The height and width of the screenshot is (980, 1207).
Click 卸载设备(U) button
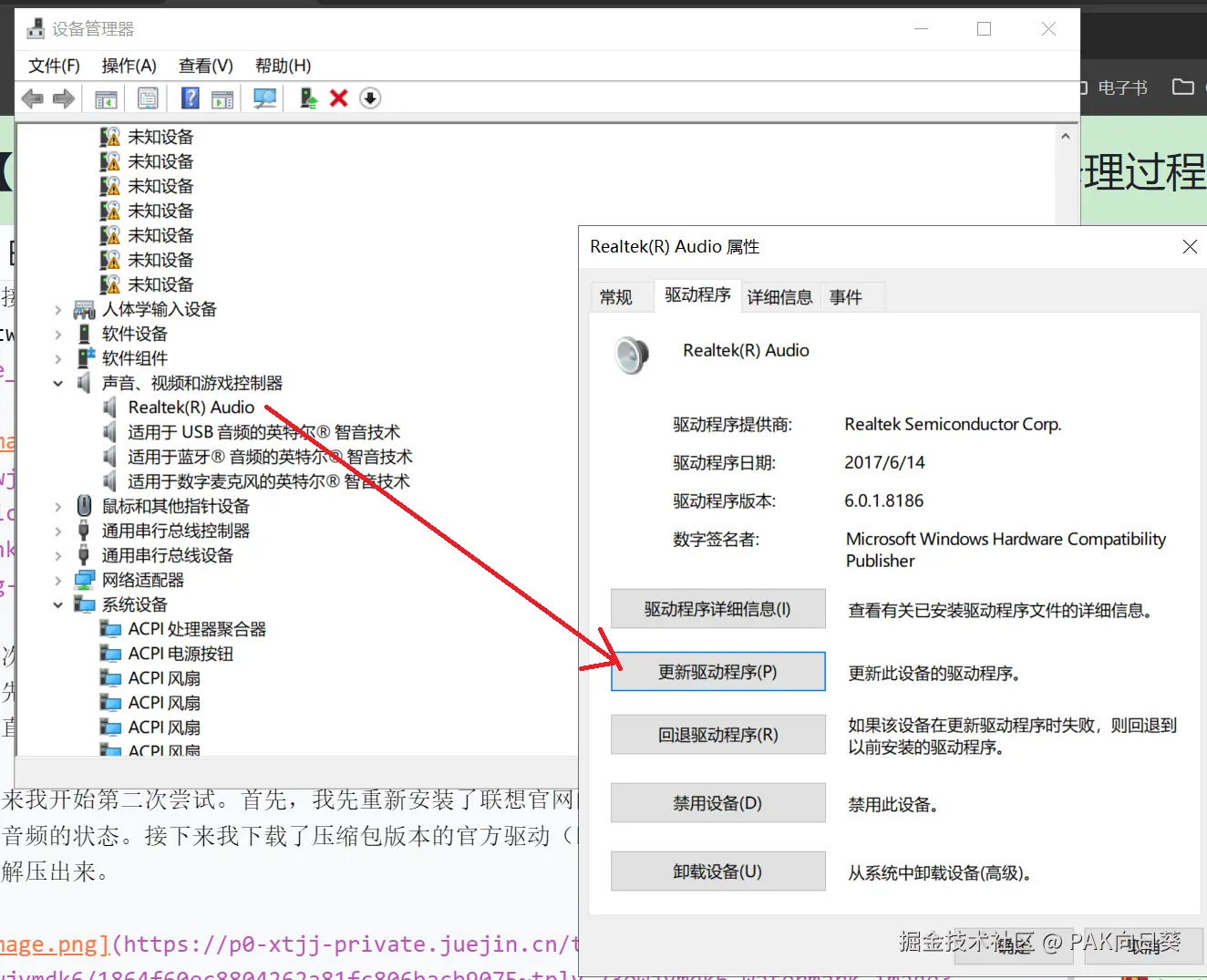click(717, 872)
